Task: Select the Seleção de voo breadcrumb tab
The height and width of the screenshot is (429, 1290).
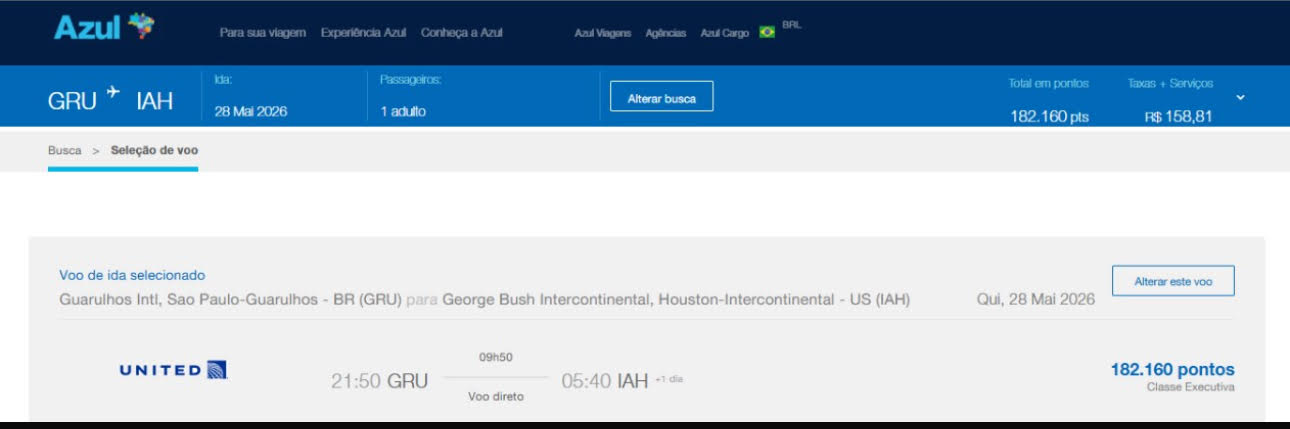Action: click(x=154, y=151)
